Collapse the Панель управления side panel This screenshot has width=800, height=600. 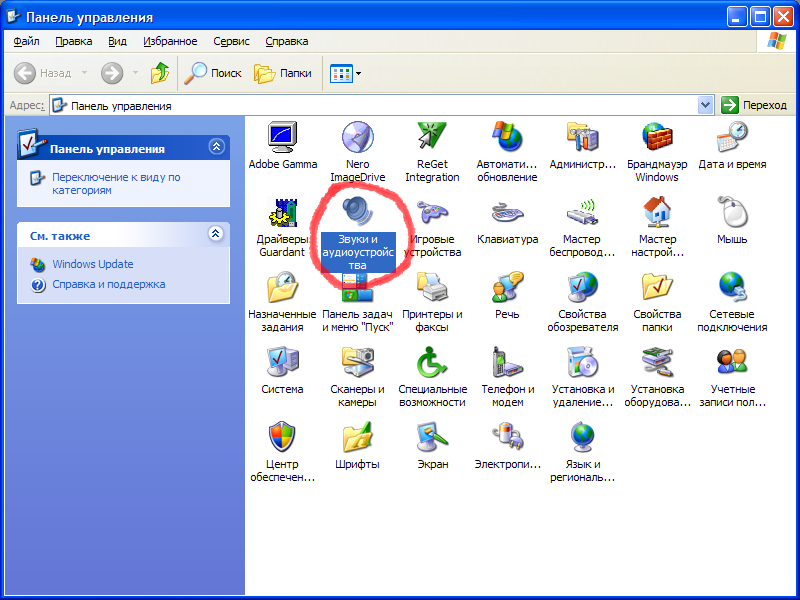click(216, 147)
